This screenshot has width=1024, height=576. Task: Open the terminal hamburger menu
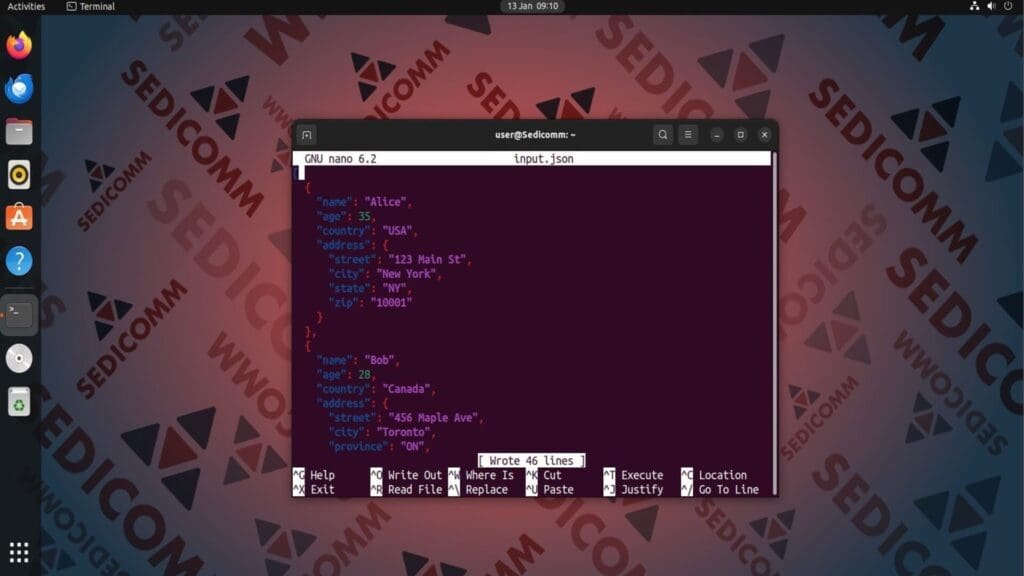[x=688, y=134]
